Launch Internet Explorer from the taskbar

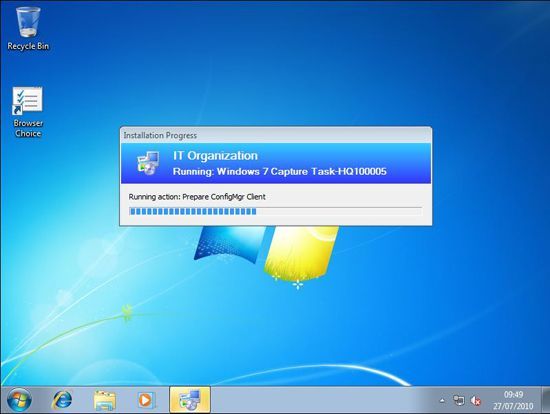click(62, 400)
